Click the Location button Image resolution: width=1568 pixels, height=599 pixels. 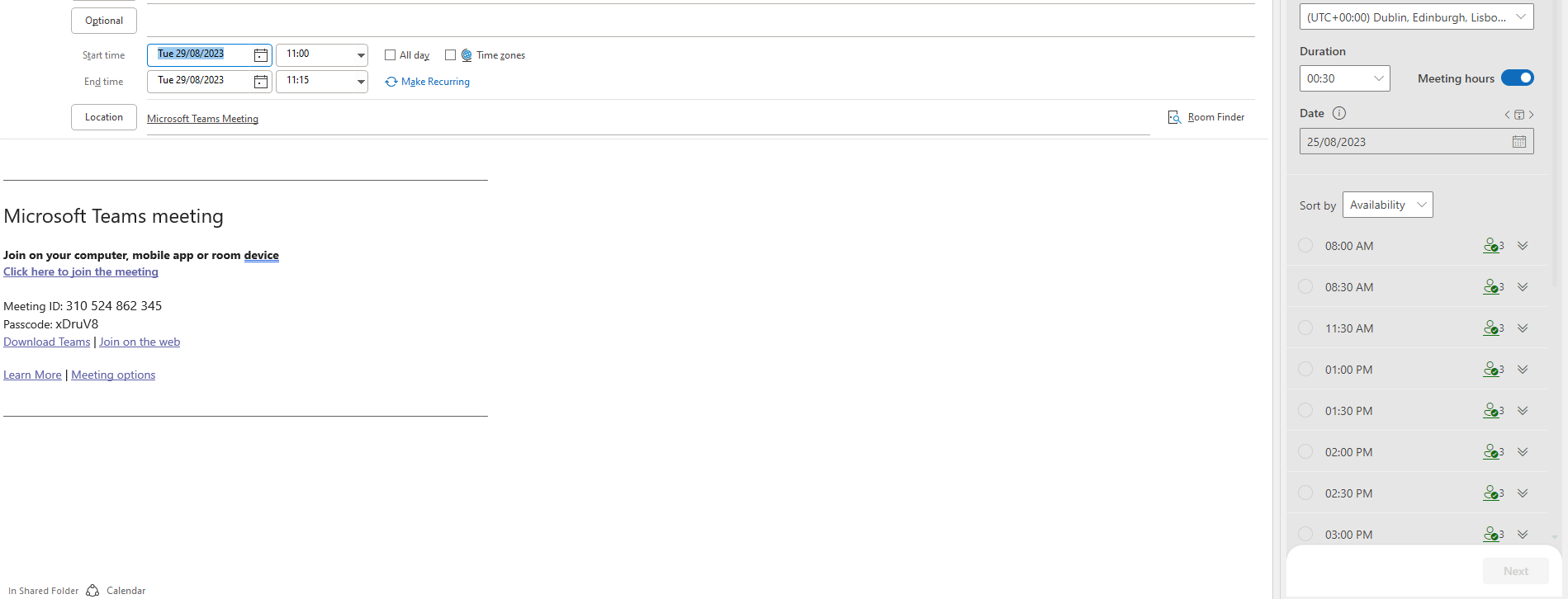pos(104,117)
